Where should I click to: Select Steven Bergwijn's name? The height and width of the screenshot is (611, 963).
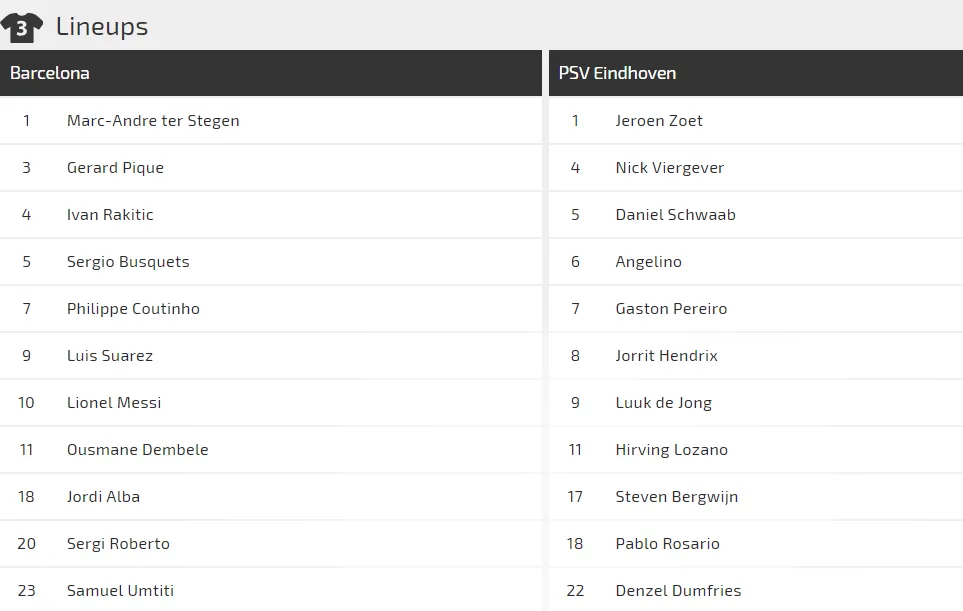(x=677, y=497)
